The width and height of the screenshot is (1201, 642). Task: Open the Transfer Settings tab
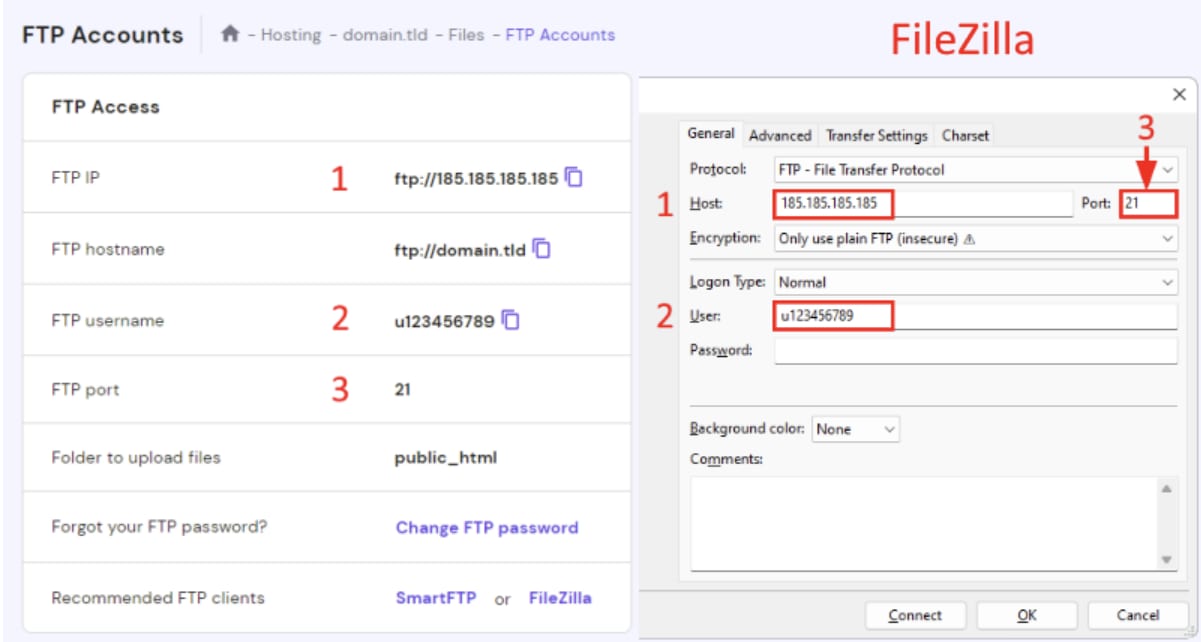click(x=876, y=136)
